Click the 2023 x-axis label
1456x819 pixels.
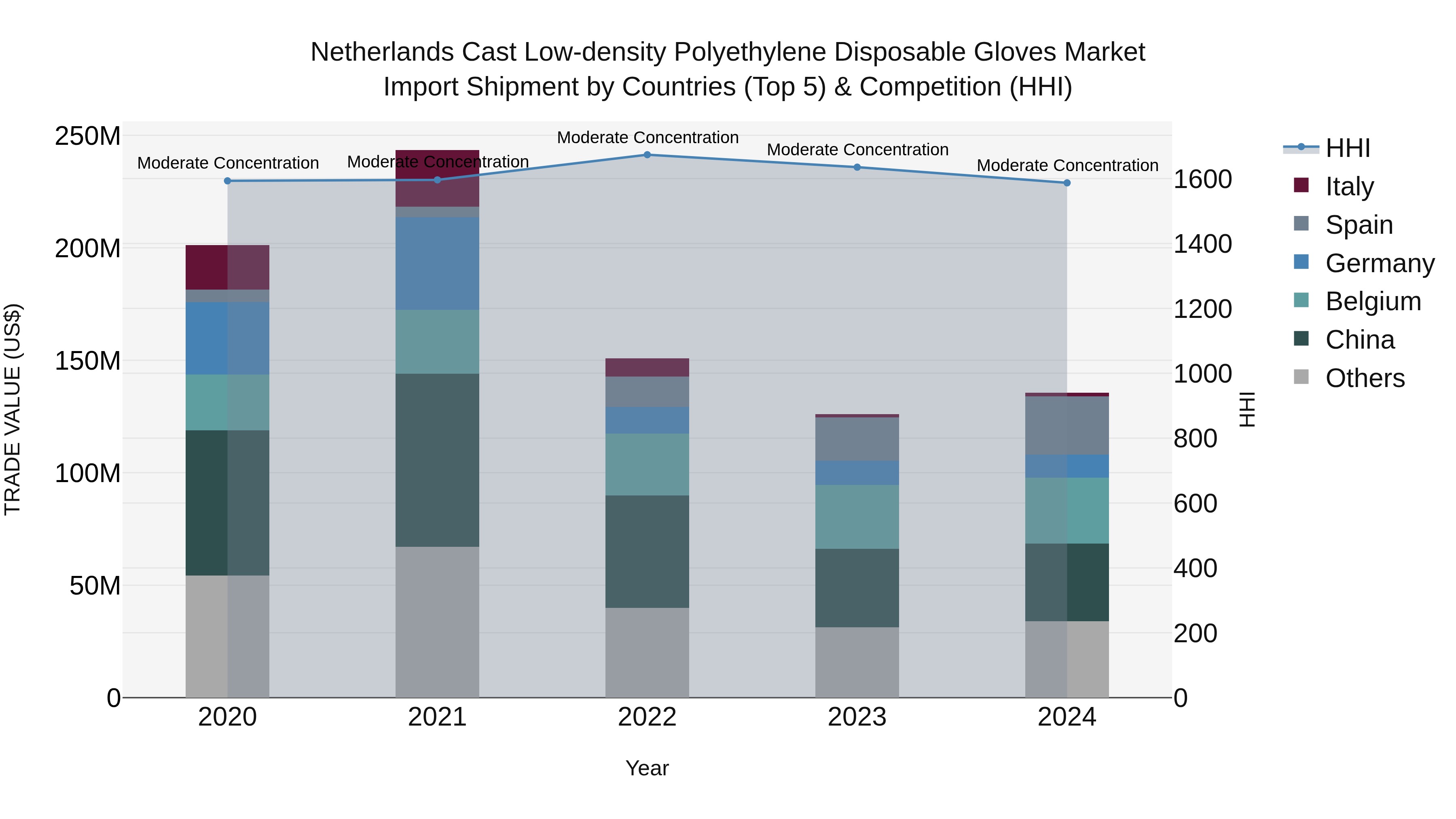tap(857, 717)
